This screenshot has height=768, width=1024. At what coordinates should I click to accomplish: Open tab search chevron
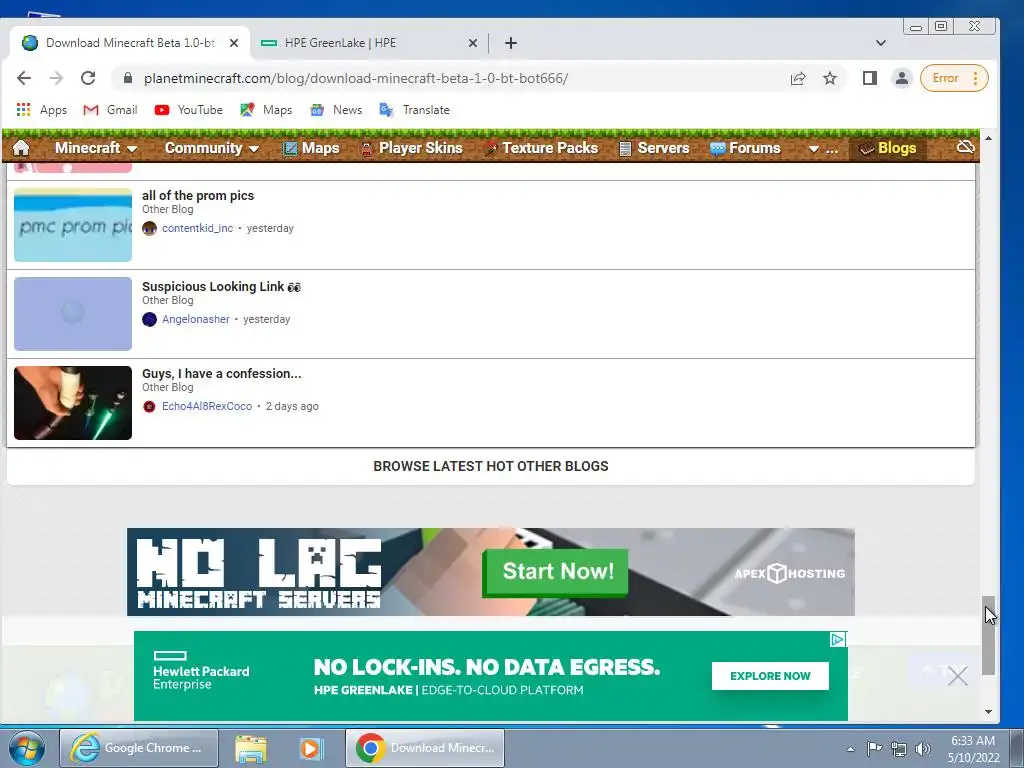click(x=880, y=43)
